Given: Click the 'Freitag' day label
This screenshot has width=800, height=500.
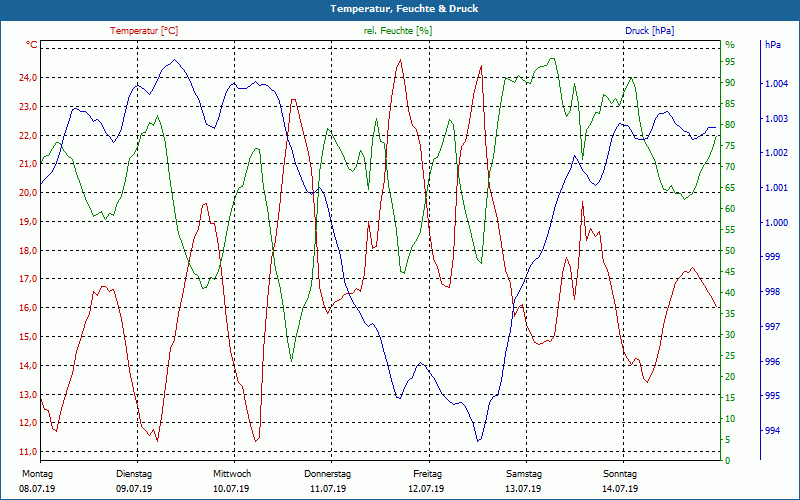Looking at the screenshot, I should [428, 474].
